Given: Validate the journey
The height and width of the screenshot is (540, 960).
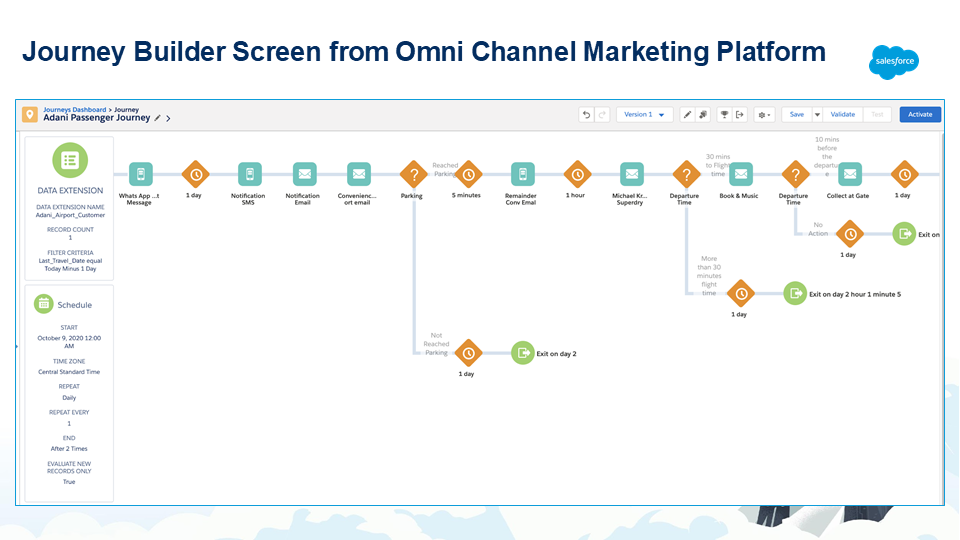Looking at the screenshot, I should pyautogui.click(x=842, y=114).
